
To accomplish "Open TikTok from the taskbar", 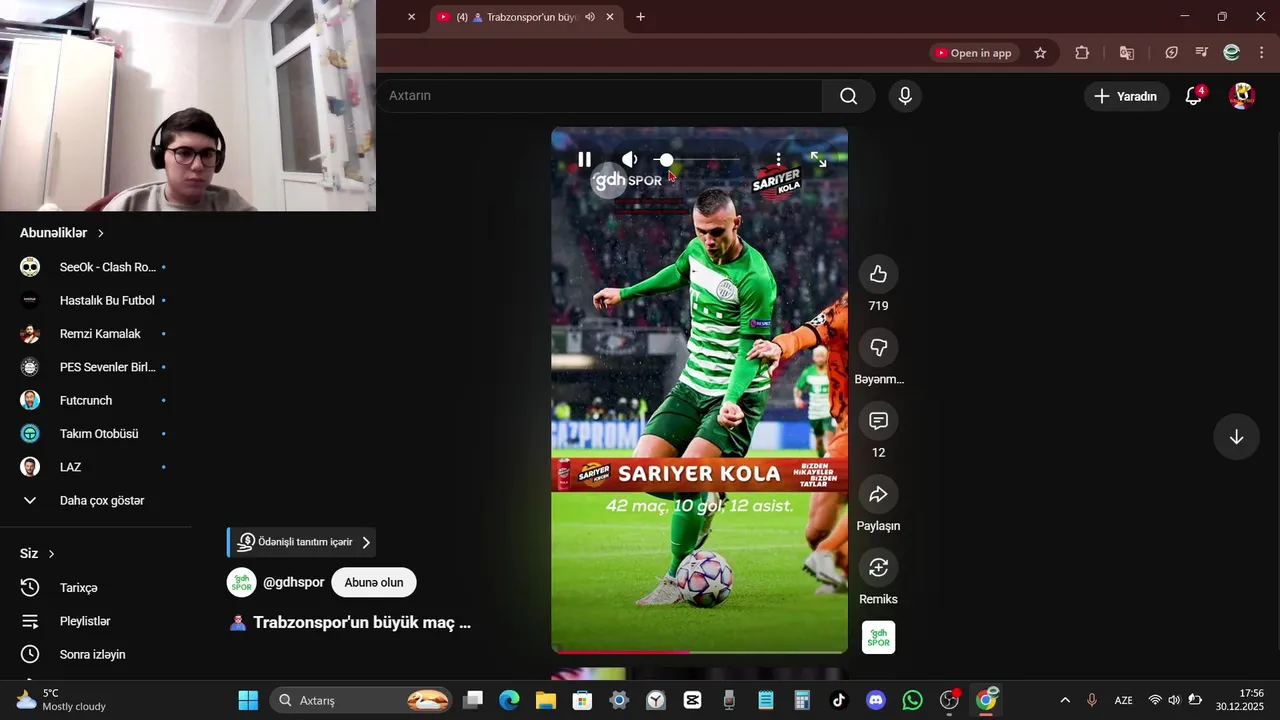I will click(x=839, y=700).
